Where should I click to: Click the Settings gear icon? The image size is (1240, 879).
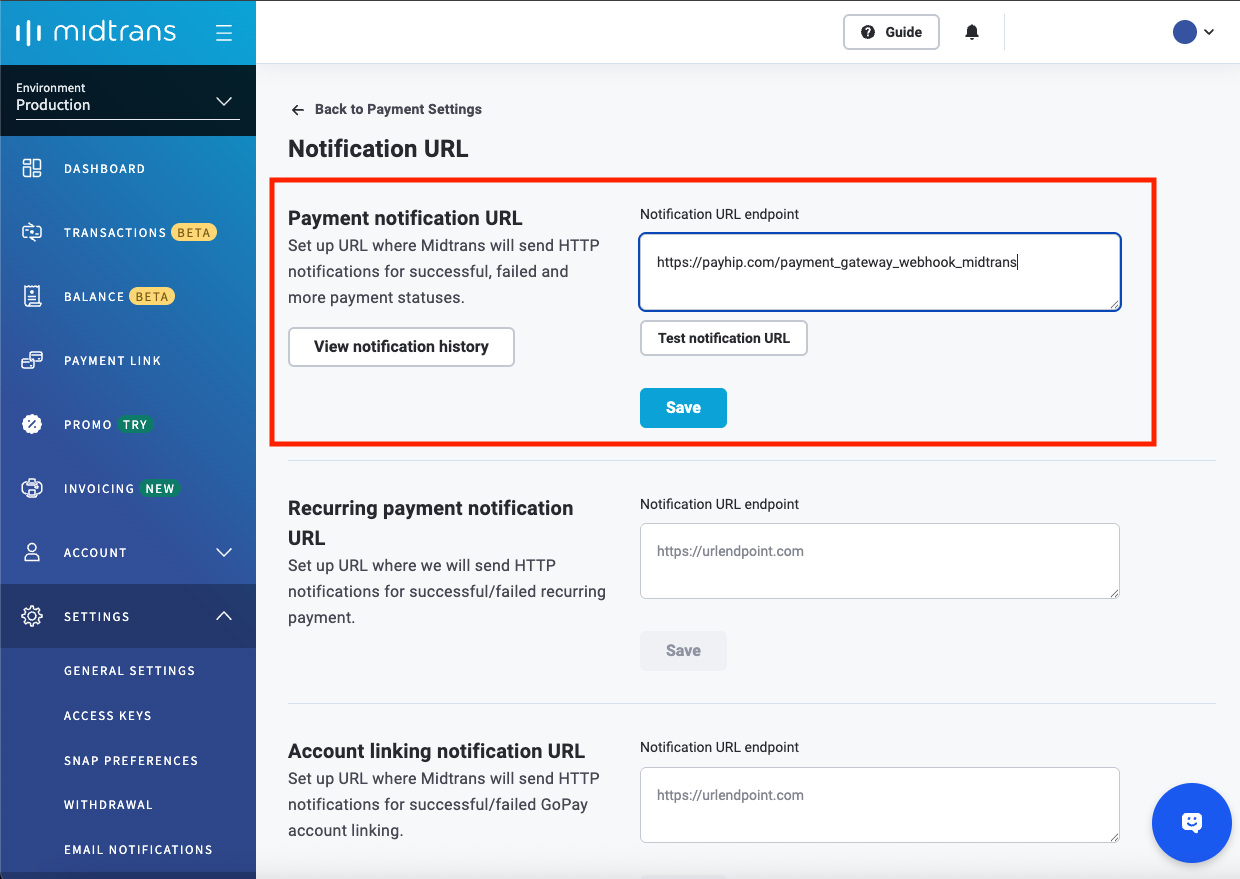(32, 616)
